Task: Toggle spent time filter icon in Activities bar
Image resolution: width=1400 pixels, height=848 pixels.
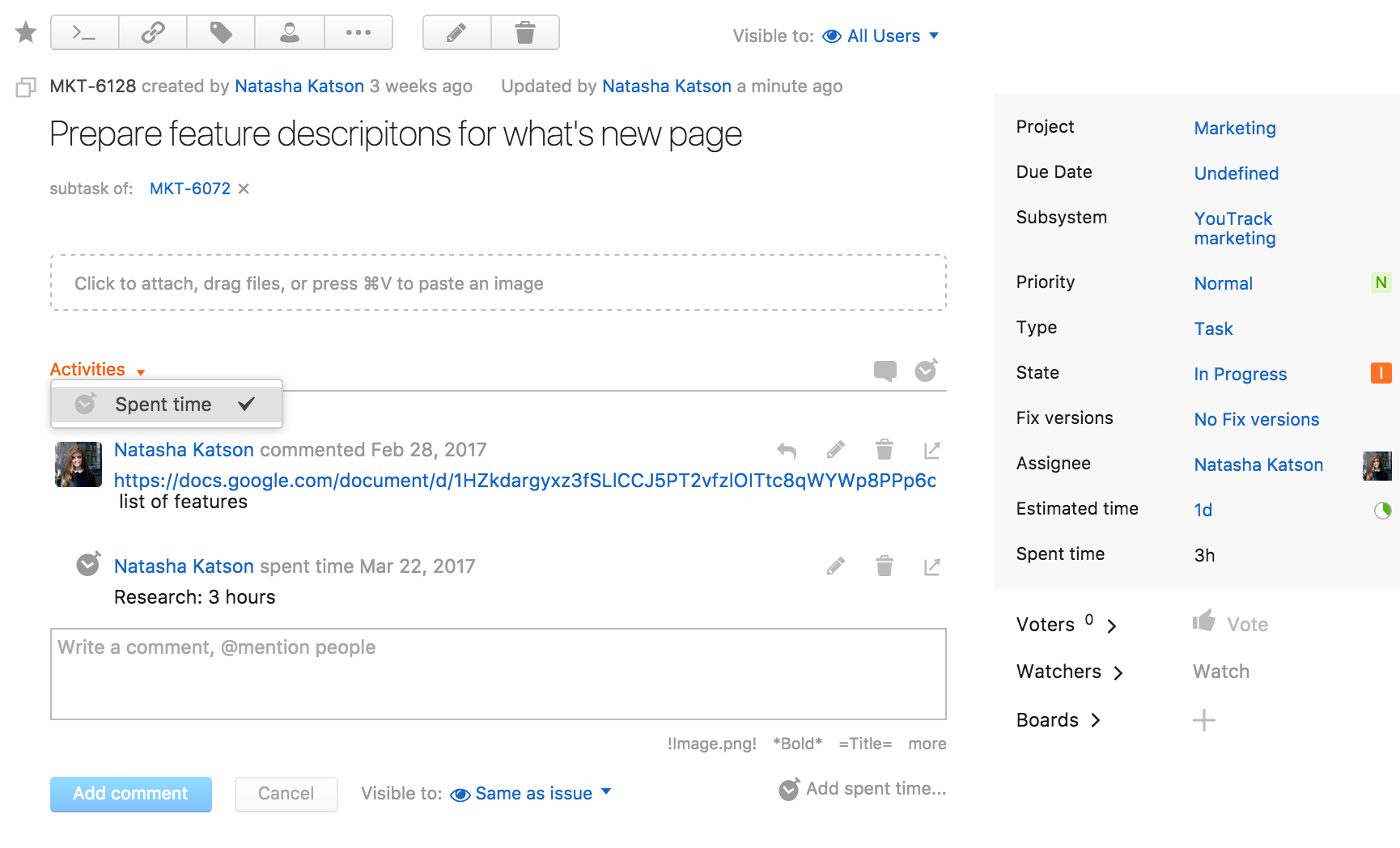Action: click(x=926, y=370)
